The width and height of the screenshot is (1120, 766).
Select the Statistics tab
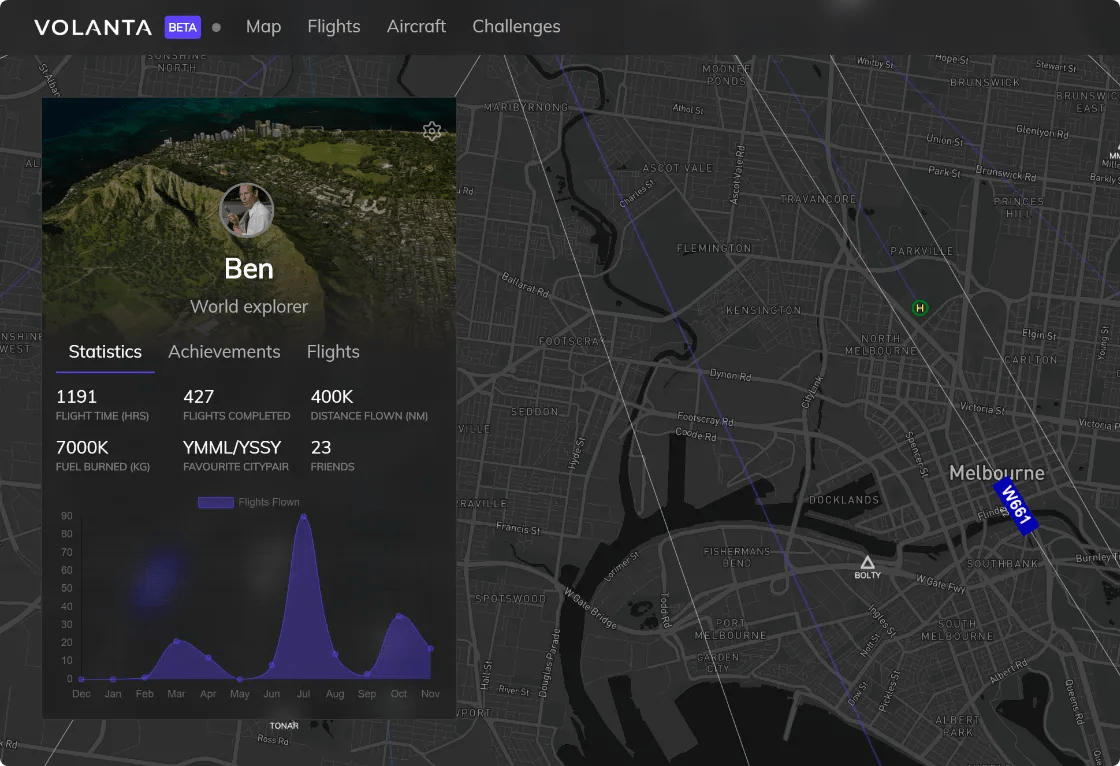tap(105, 352)
